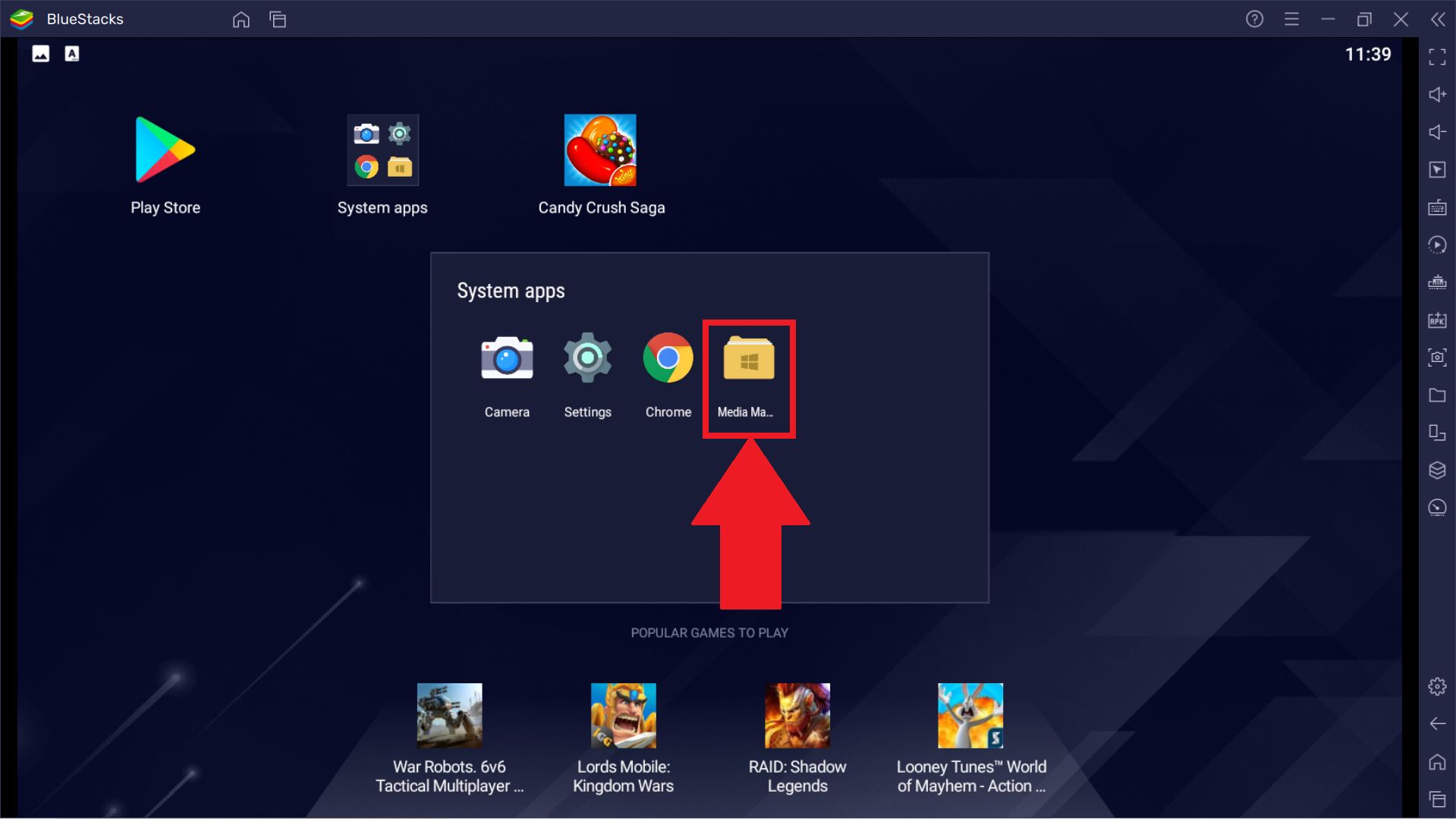Open the multi-instance manager icon
Image resolution: width=1456 pixels, height=819 pixels.
[1437, 471]
